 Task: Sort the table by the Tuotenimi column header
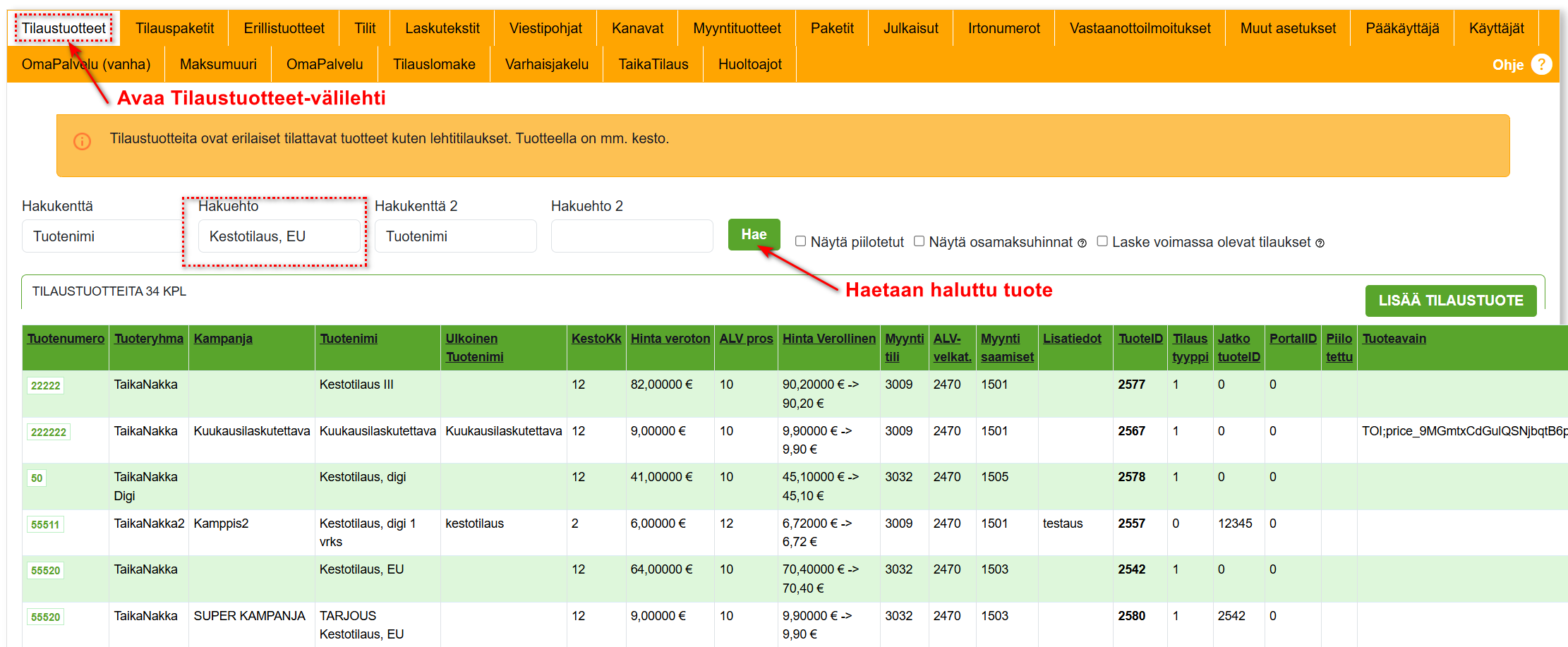point(349,339)
